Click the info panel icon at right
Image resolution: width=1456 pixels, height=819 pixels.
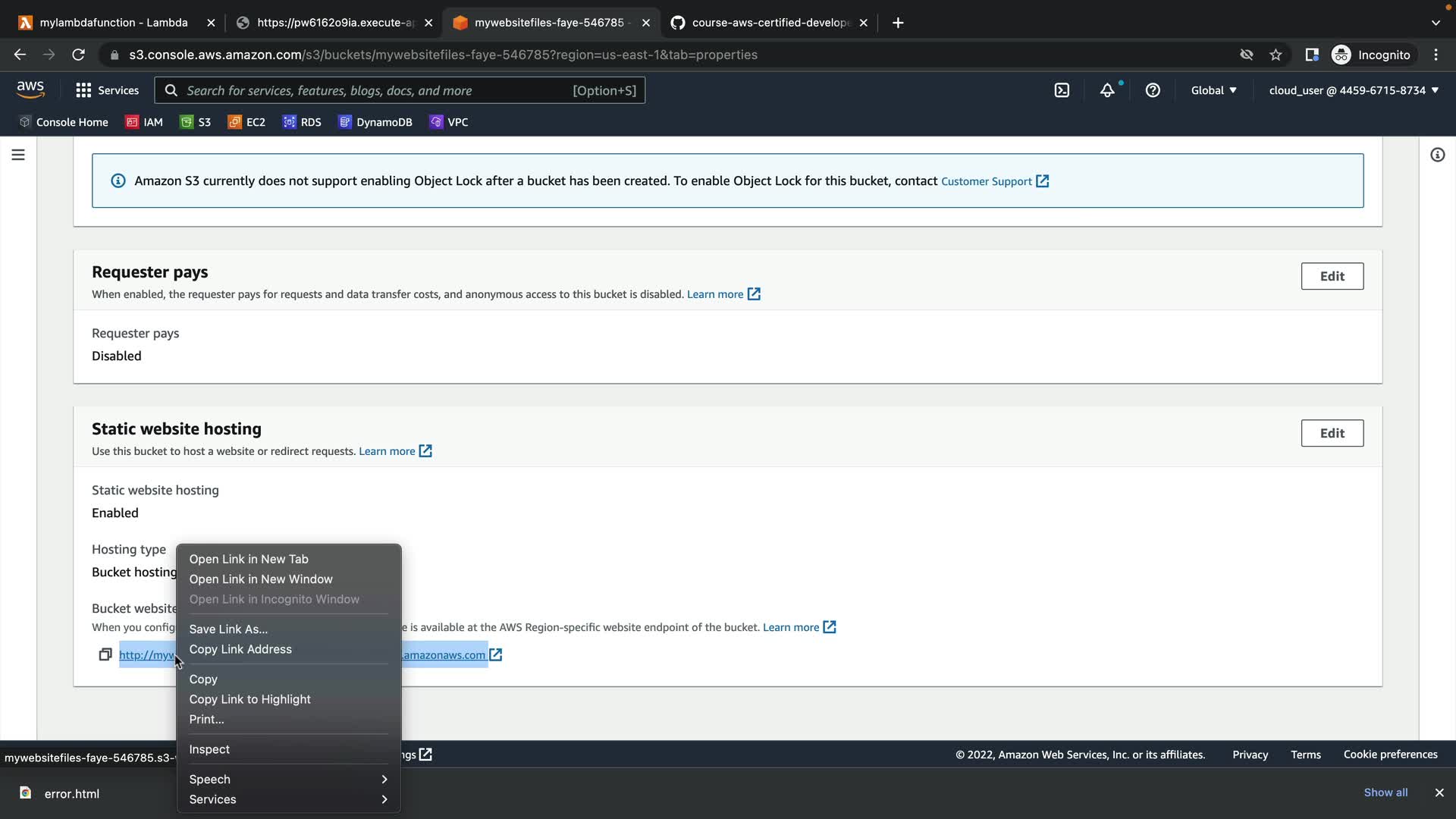1437,155
